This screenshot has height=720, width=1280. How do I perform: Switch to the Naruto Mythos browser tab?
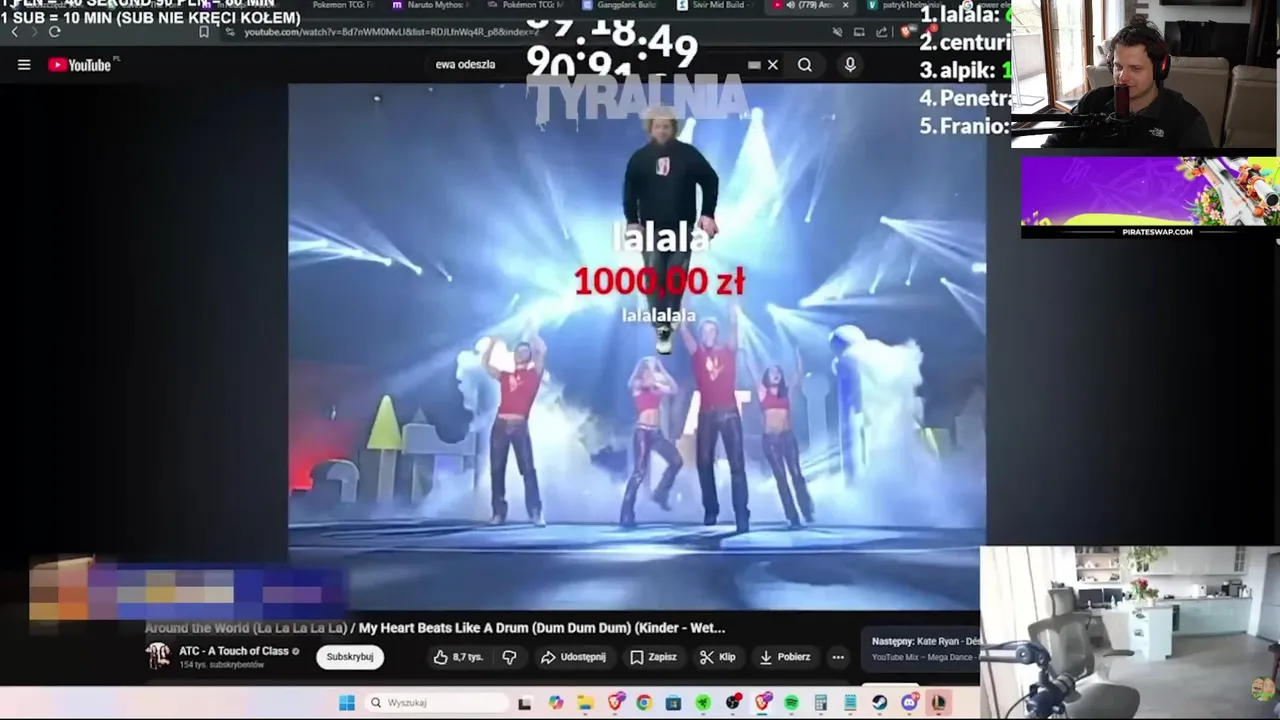[x=430, y=5]
